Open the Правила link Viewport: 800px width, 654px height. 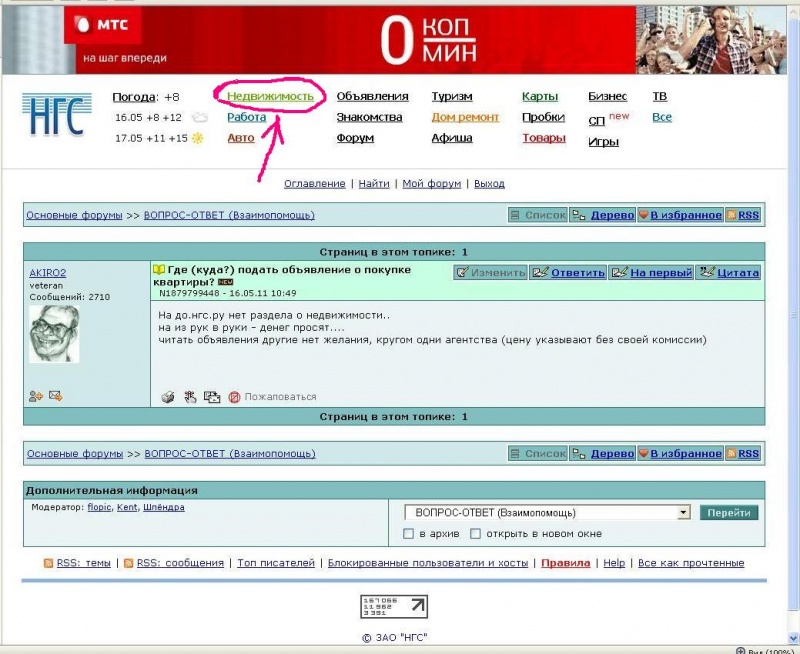click(565, 563)
